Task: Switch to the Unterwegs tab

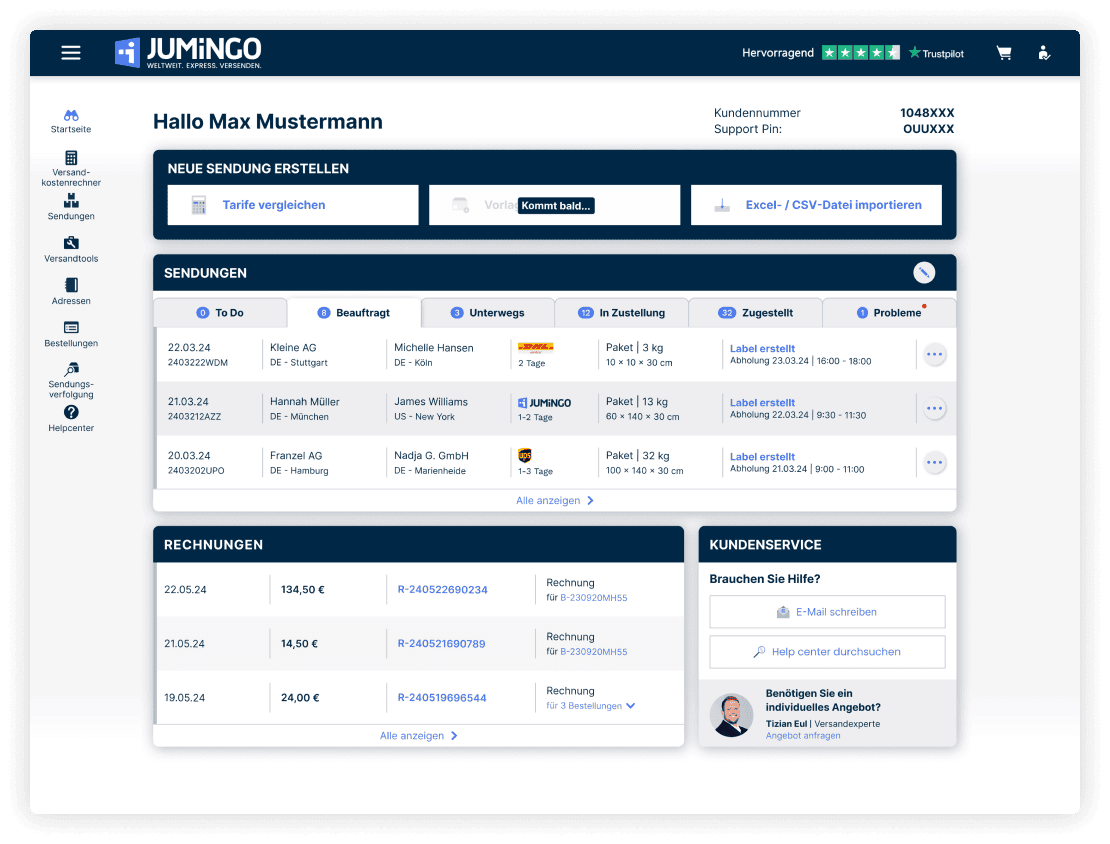Action: tap(488, 313)
